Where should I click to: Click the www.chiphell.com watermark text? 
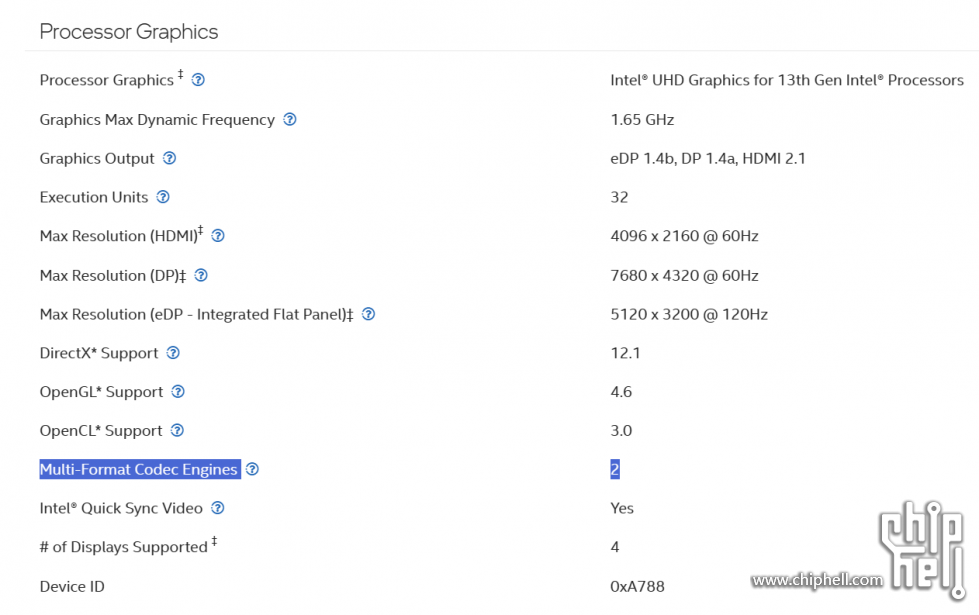[x=817, y=580]
